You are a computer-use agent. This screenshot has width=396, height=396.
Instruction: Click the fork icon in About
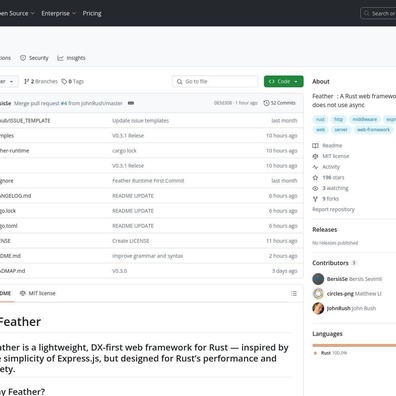(x=315, y=199)
